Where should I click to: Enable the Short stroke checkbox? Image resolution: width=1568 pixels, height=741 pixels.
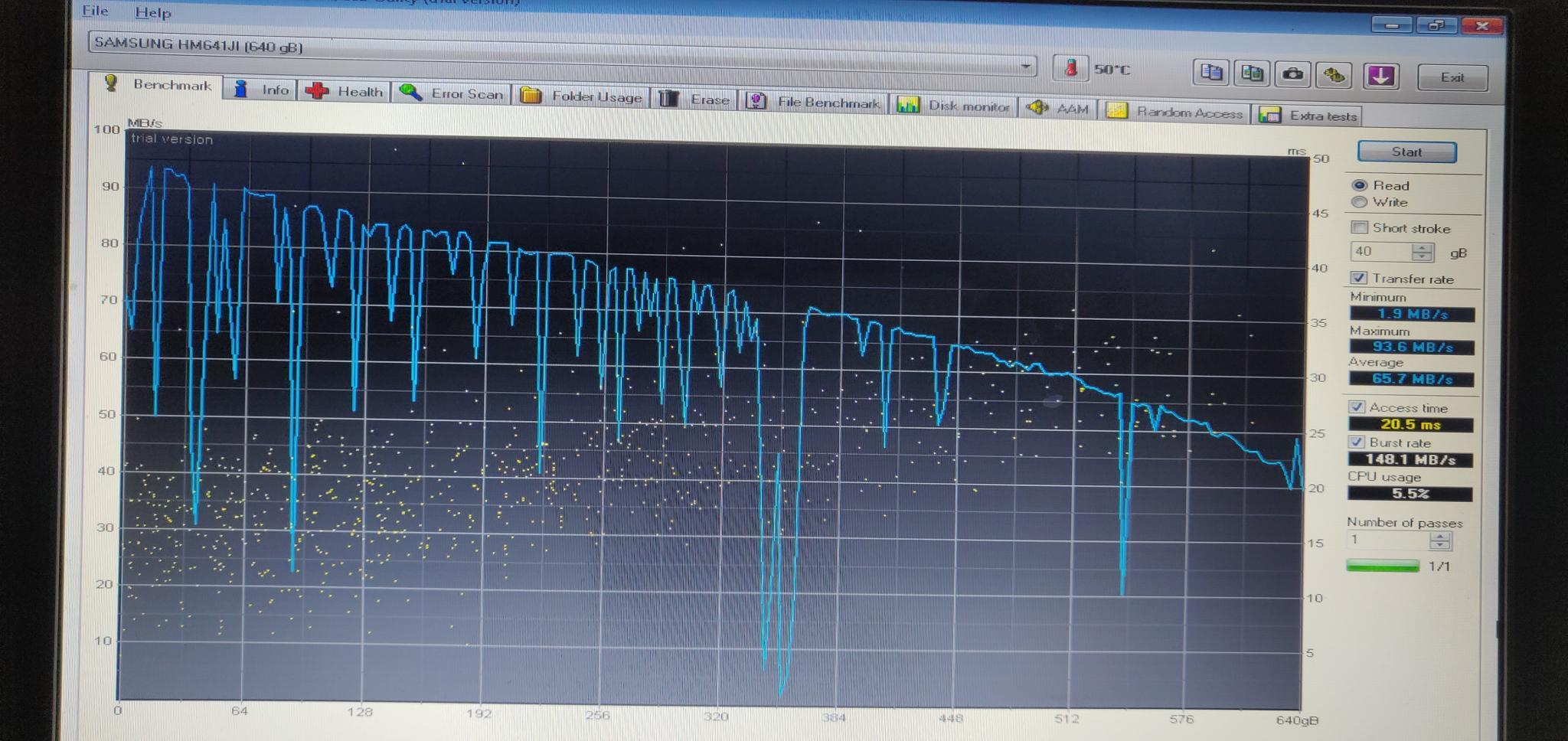(1359, 227)
